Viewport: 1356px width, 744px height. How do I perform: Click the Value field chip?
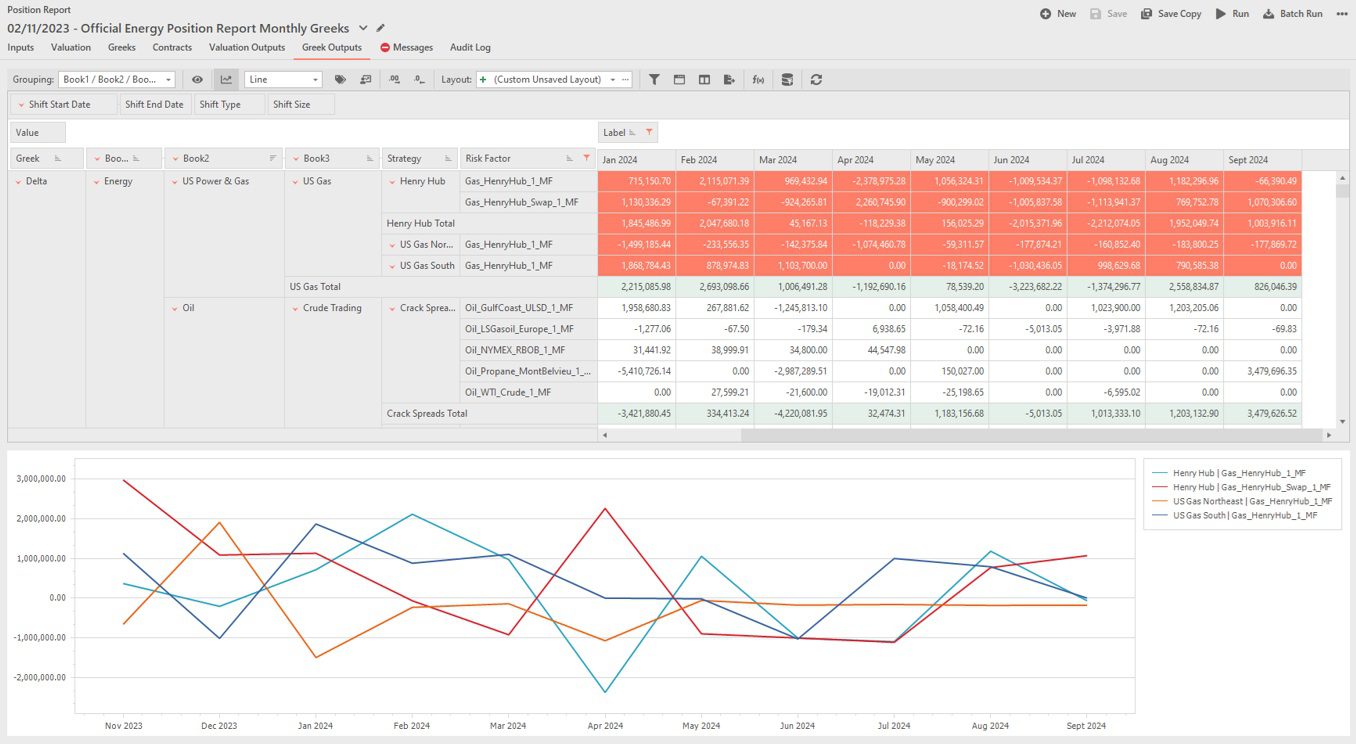click(37, 132)
